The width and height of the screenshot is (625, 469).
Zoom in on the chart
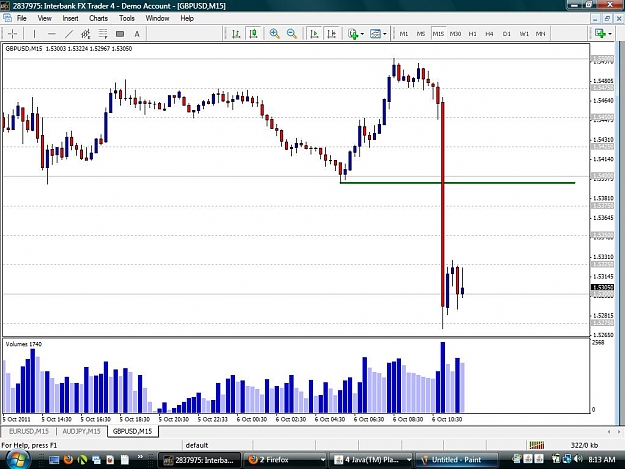point(274,34)
